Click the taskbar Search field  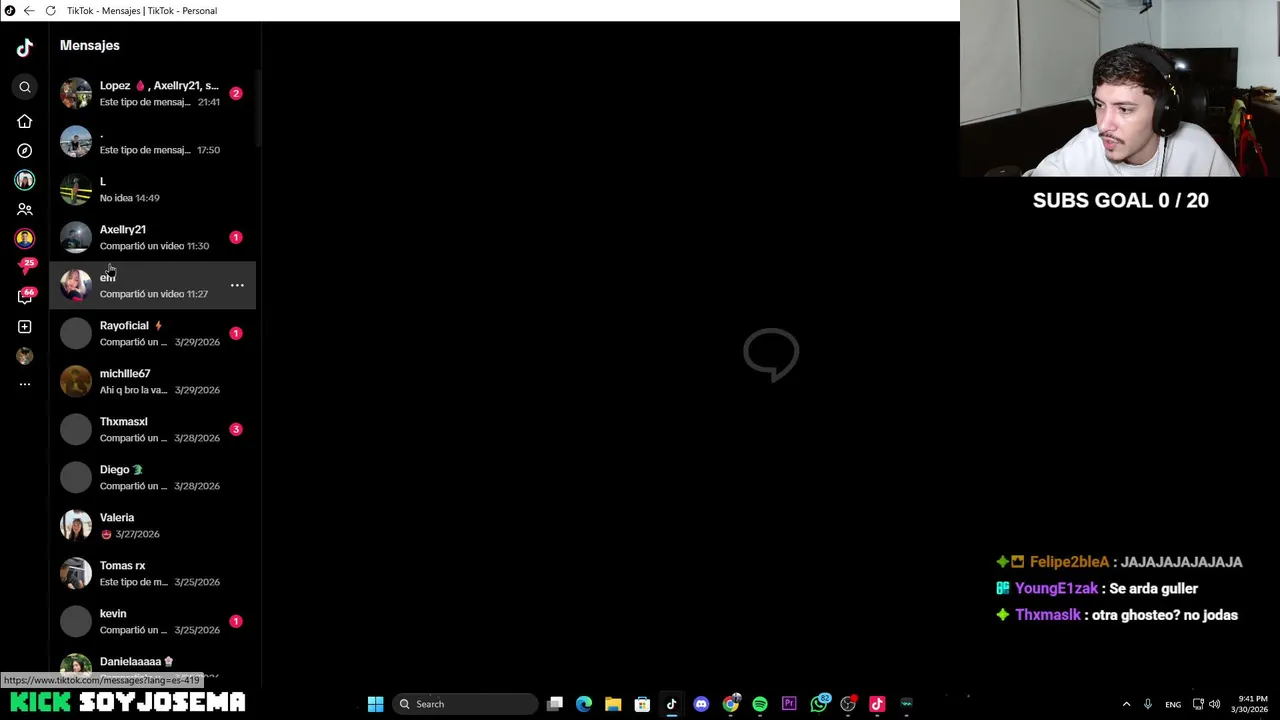pos(466,704)
